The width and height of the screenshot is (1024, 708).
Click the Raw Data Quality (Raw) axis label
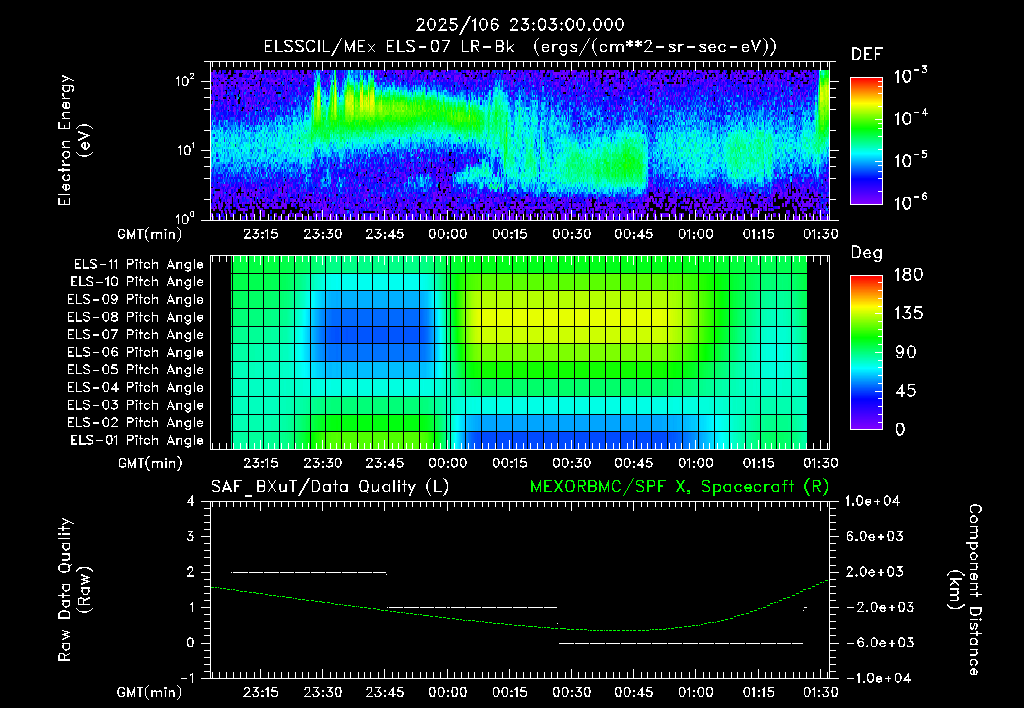(74, 590)
